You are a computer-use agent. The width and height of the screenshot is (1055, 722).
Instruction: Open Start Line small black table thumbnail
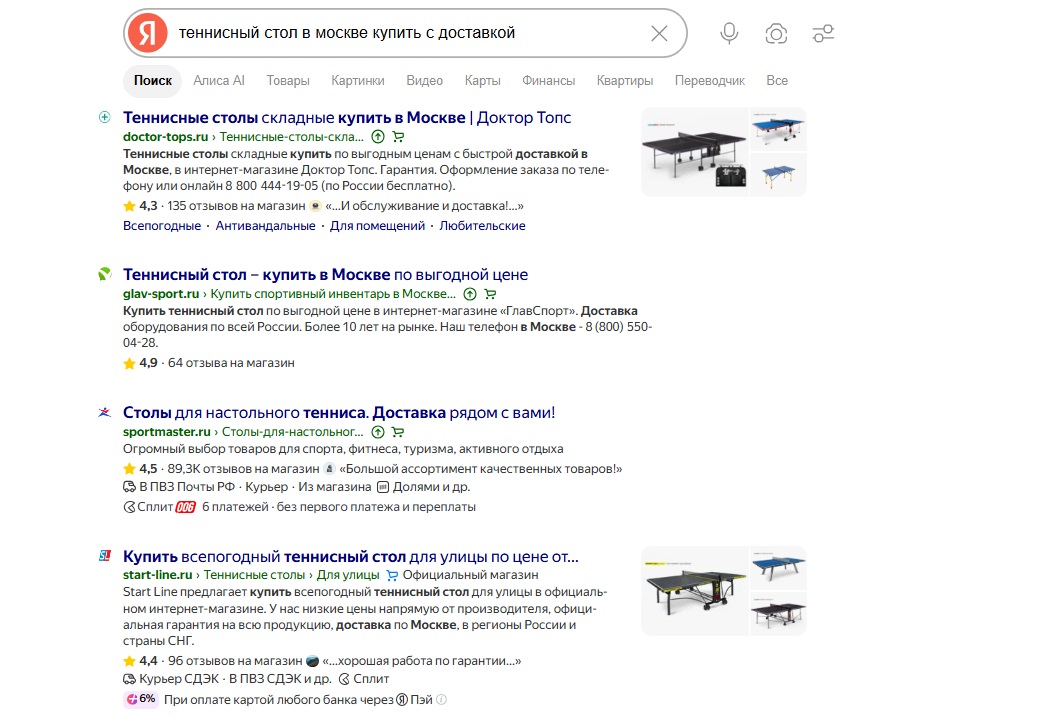778,614
